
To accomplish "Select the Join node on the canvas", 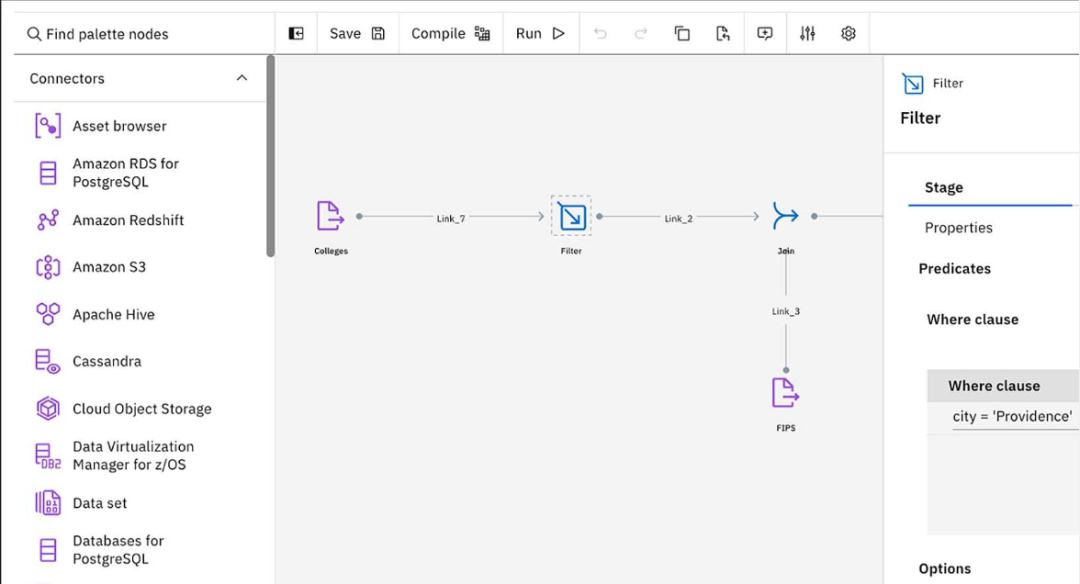I will pos(785,215).
